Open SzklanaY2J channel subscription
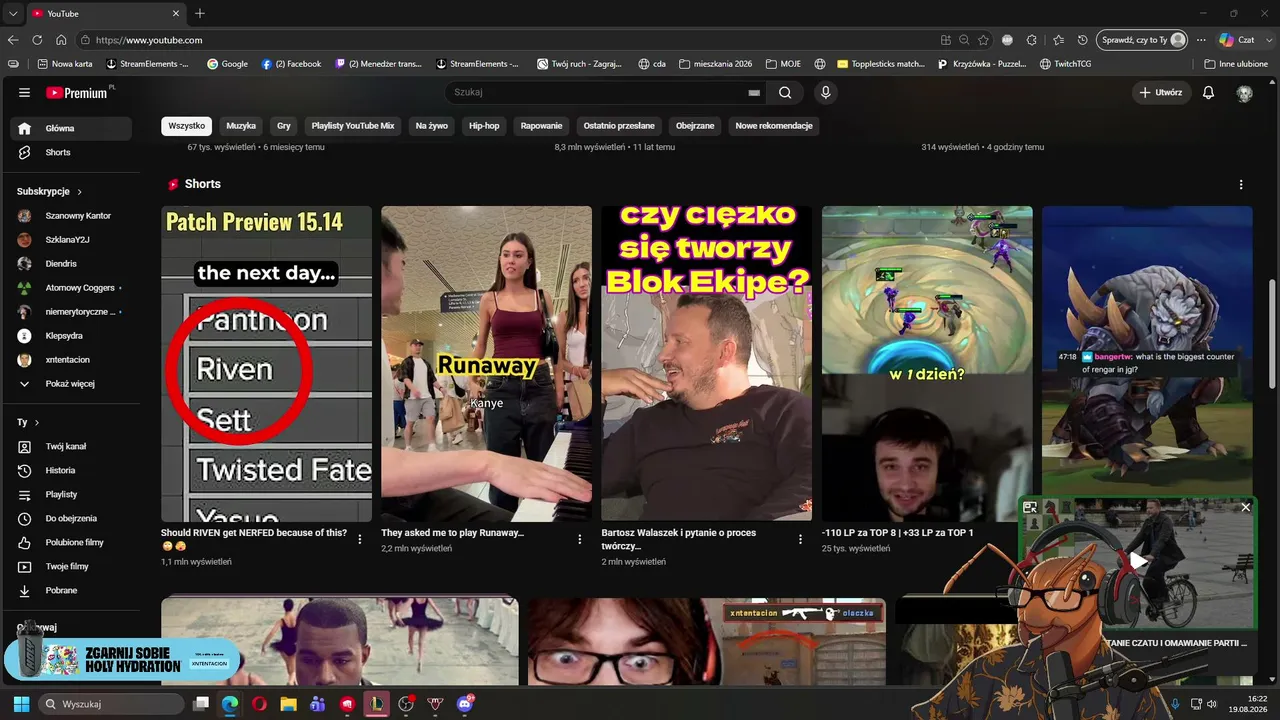The height and width of the screenshot is (720, 1280). pyautogui.click(x=71, y=240)
